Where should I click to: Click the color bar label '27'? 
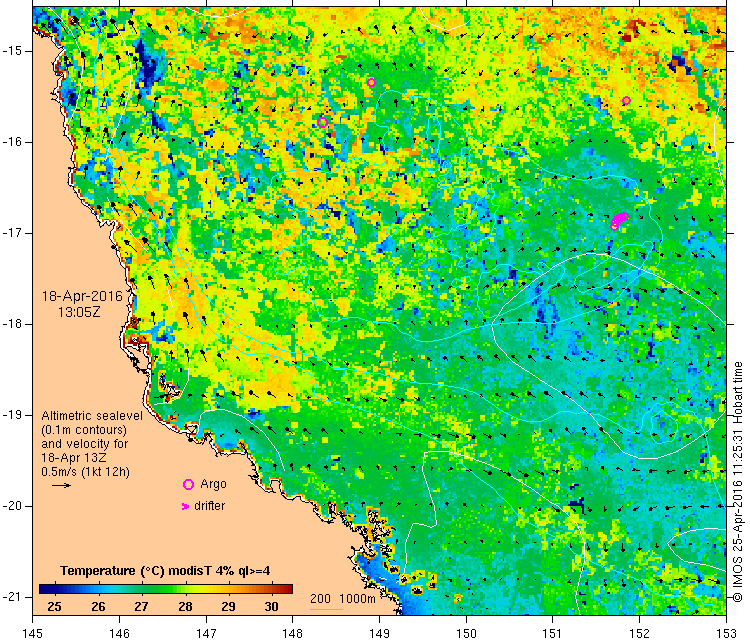click(x=141, y=607)
